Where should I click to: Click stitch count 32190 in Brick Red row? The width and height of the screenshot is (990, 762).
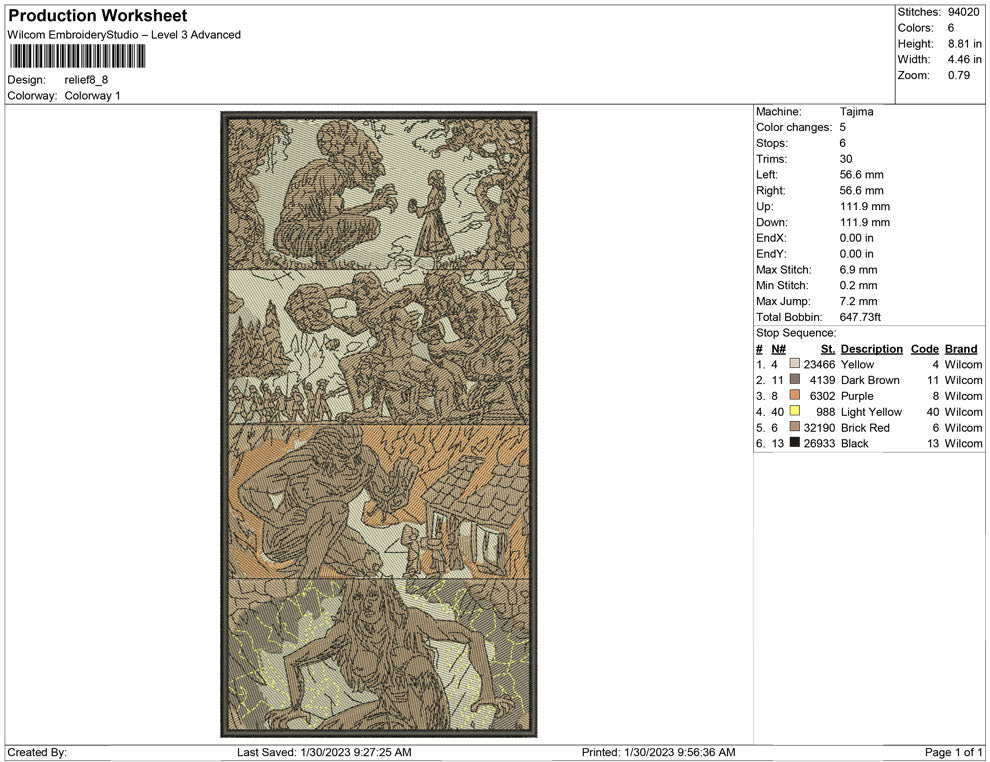tap(819, 427)
